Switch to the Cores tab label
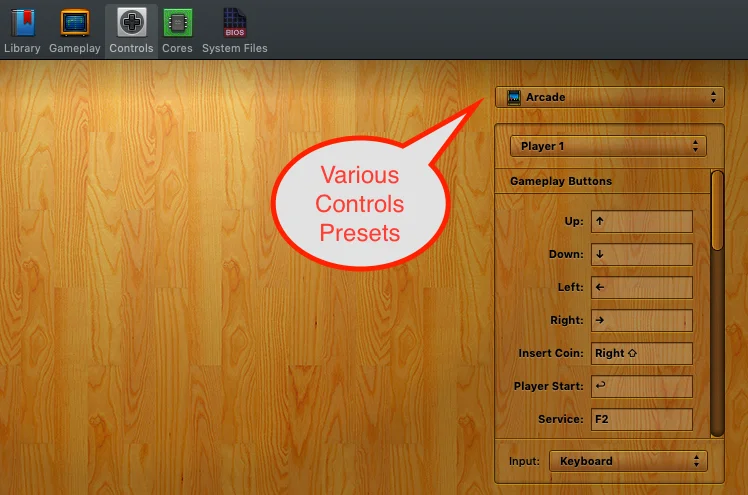The height and width of the screenshot is (495, 748). (x=177, y=48)
